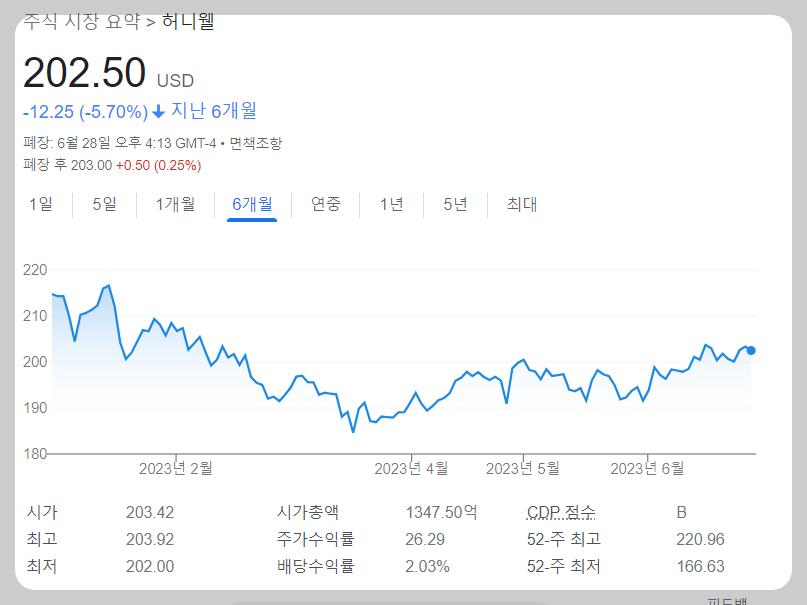The height and width of the screenshot is (605, 807).
Task: Click the after-hours +0.50 (0.25%) value
Action: [x=159, y=165]
